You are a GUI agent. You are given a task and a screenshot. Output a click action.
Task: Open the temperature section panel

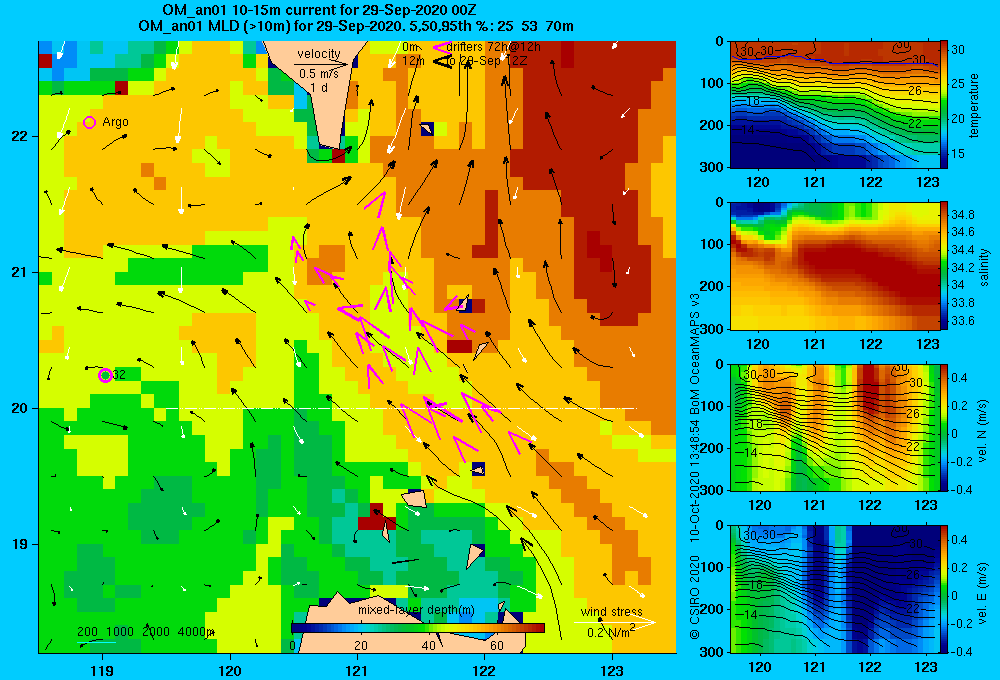tap(834, 105)
